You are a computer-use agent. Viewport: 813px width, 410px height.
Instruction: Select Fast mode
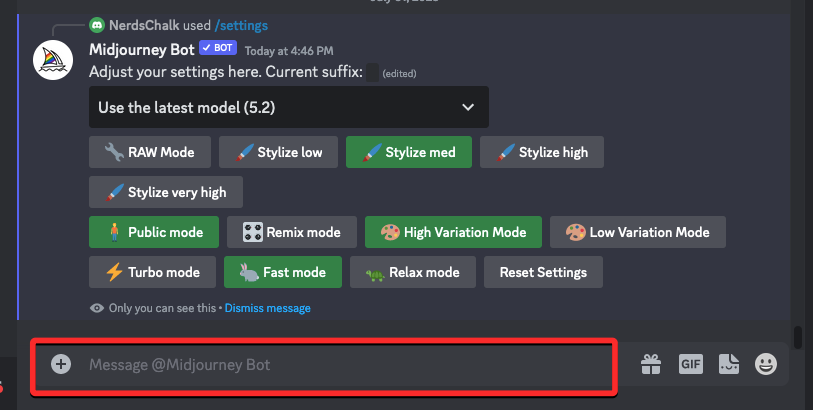[x=283, y=272]
